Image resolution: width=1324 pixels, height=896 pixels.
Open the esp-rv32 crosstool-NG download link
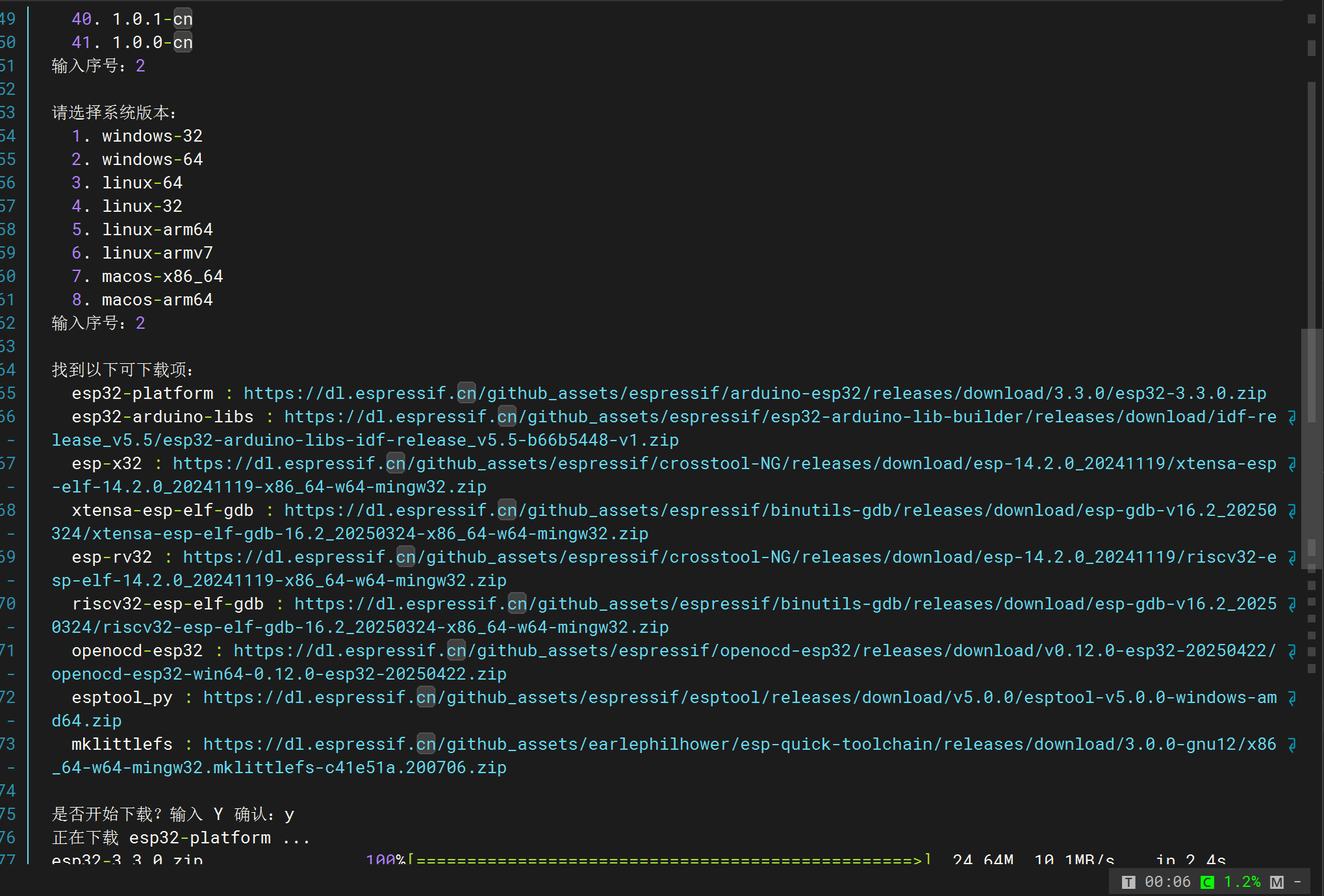click(729, 557)
